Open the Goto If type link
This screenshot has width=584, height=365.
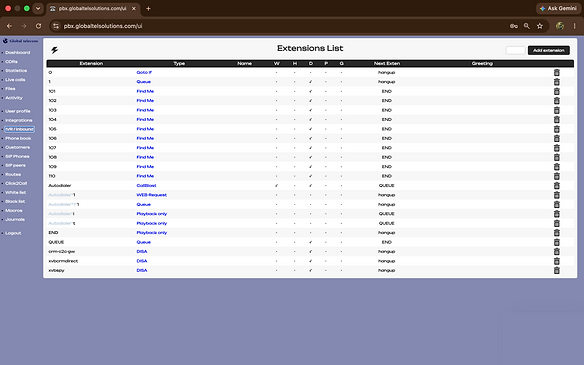tap(144, 73)
